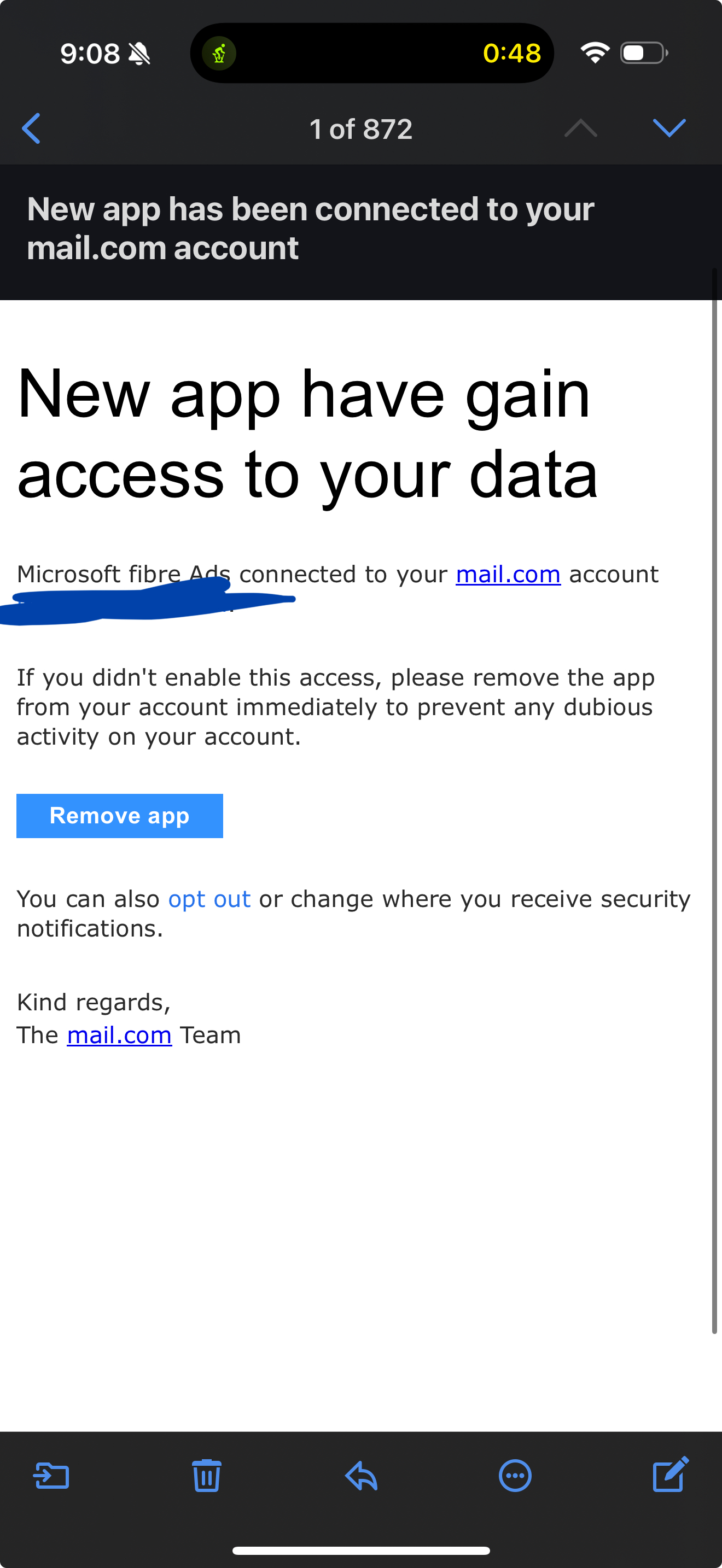Tap the 0:48 timer in Dynamic Island
The height and width of the screenshot is (1568, 722).
pyautogui.click(x=511, y=54)
